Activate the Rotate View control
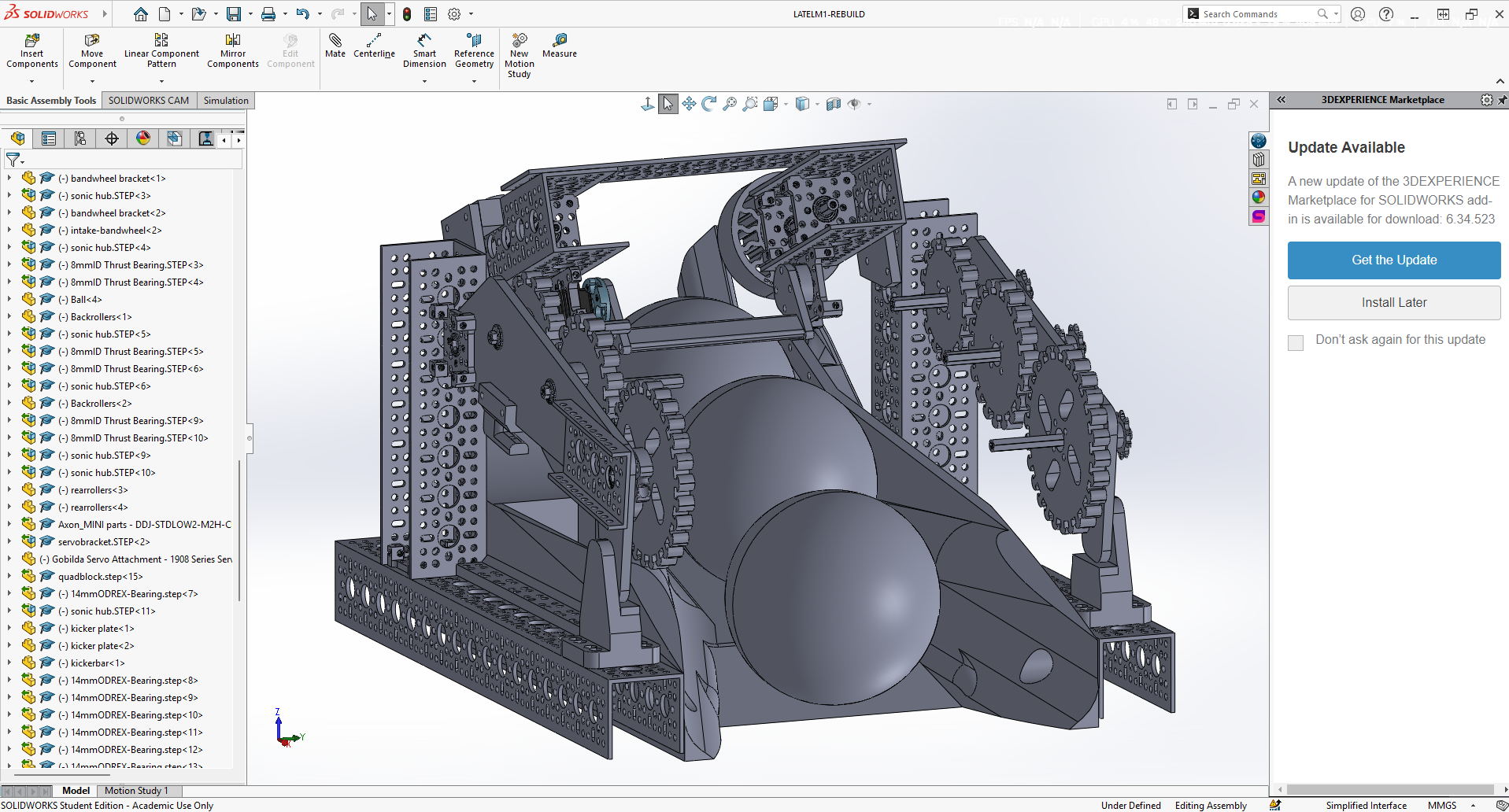Image resolution: width=1509 pixels, height=812 pixels. 708,103
